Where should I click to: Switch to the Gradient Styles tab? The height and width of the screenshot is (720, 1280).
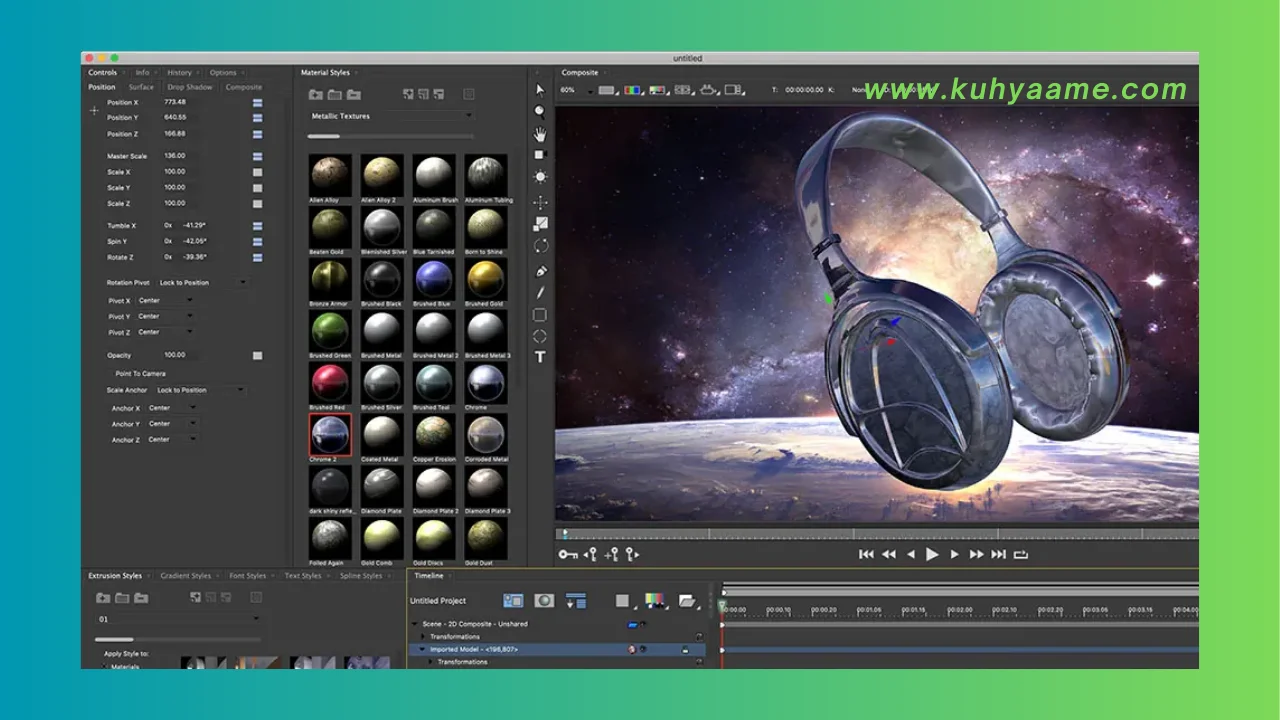click(186, 575)
